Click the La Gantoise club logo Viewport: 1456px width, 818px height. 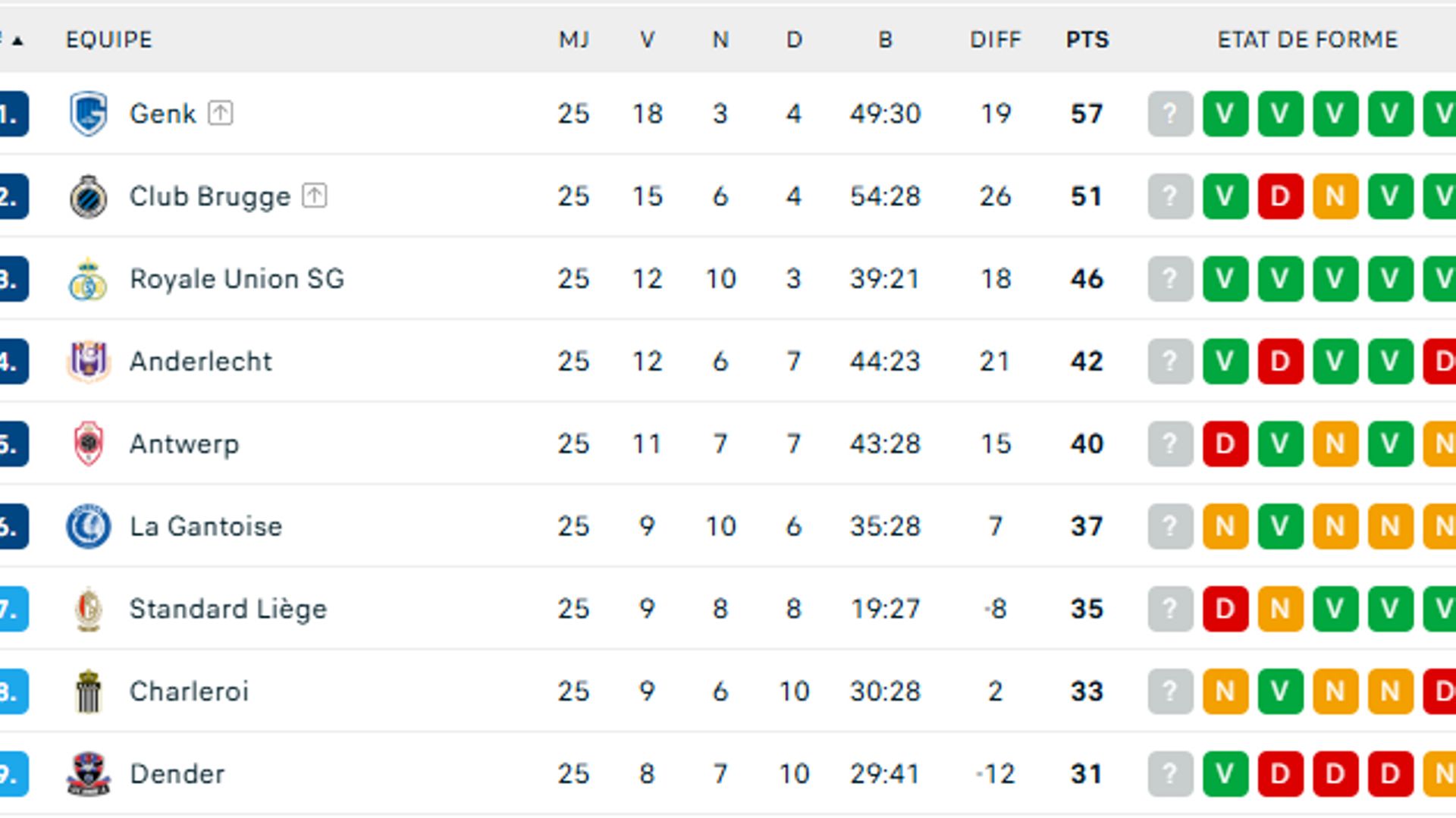click(x=86, y=526)
